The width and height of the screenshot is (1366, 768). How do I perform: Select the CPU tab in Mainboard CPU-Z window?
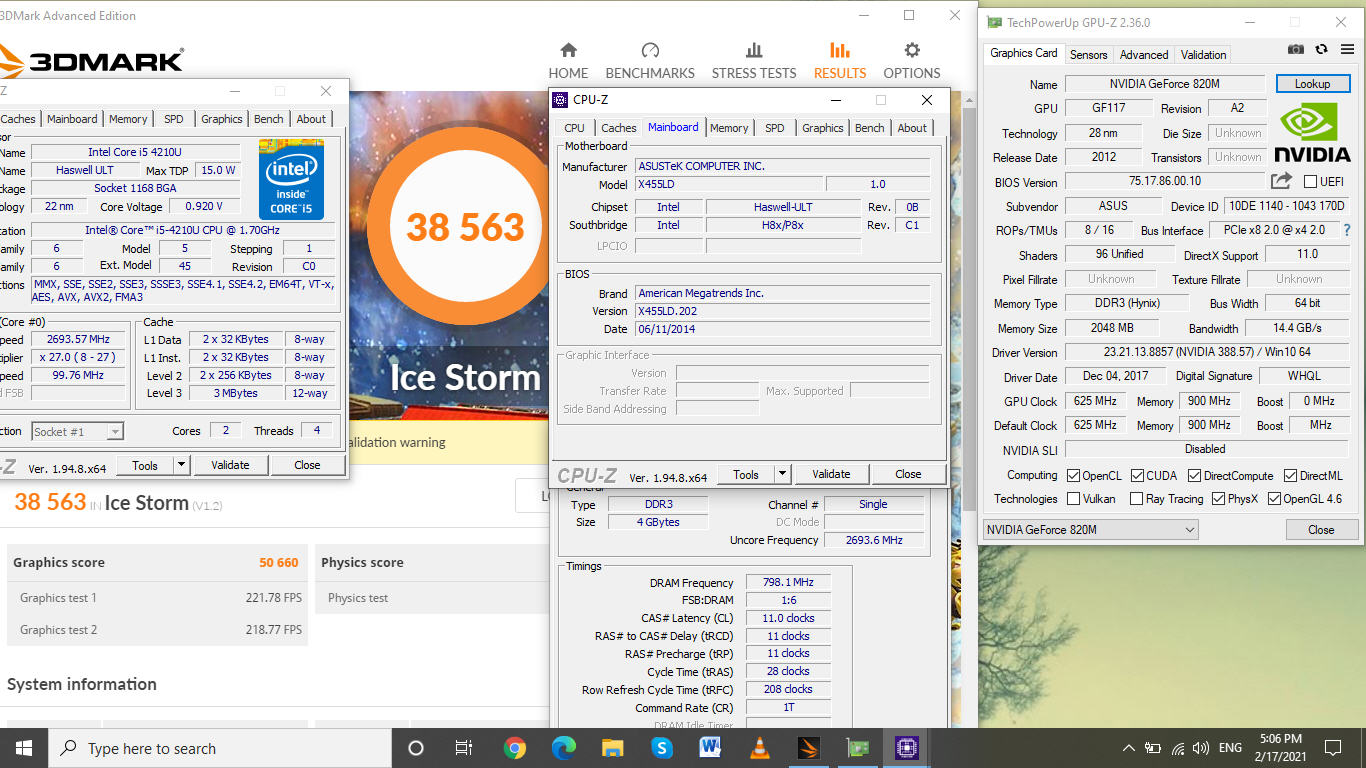click(x=574, y=128)
